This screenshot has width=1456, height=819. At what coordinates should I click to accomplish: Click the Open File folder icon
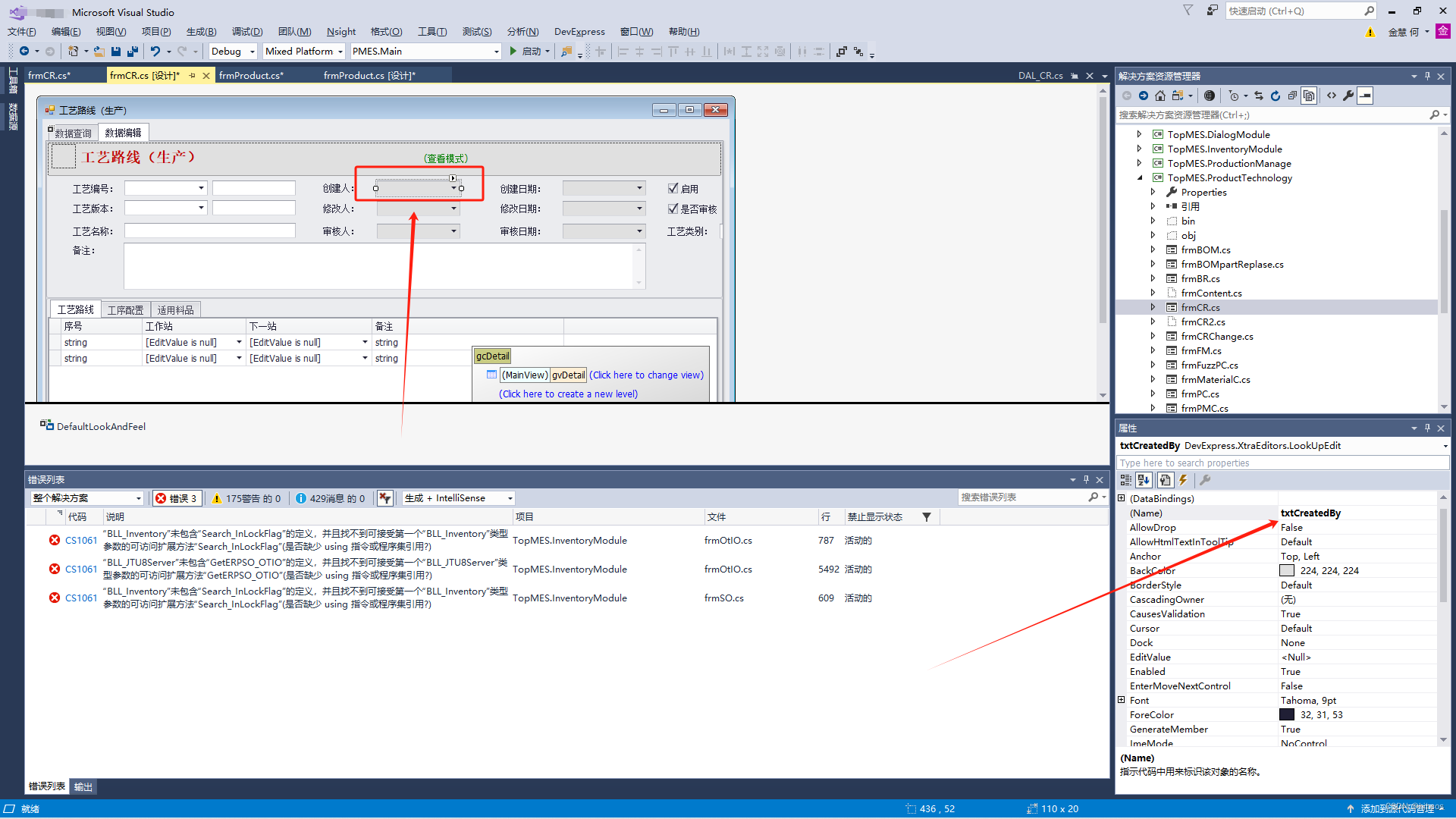coord(99,51)
